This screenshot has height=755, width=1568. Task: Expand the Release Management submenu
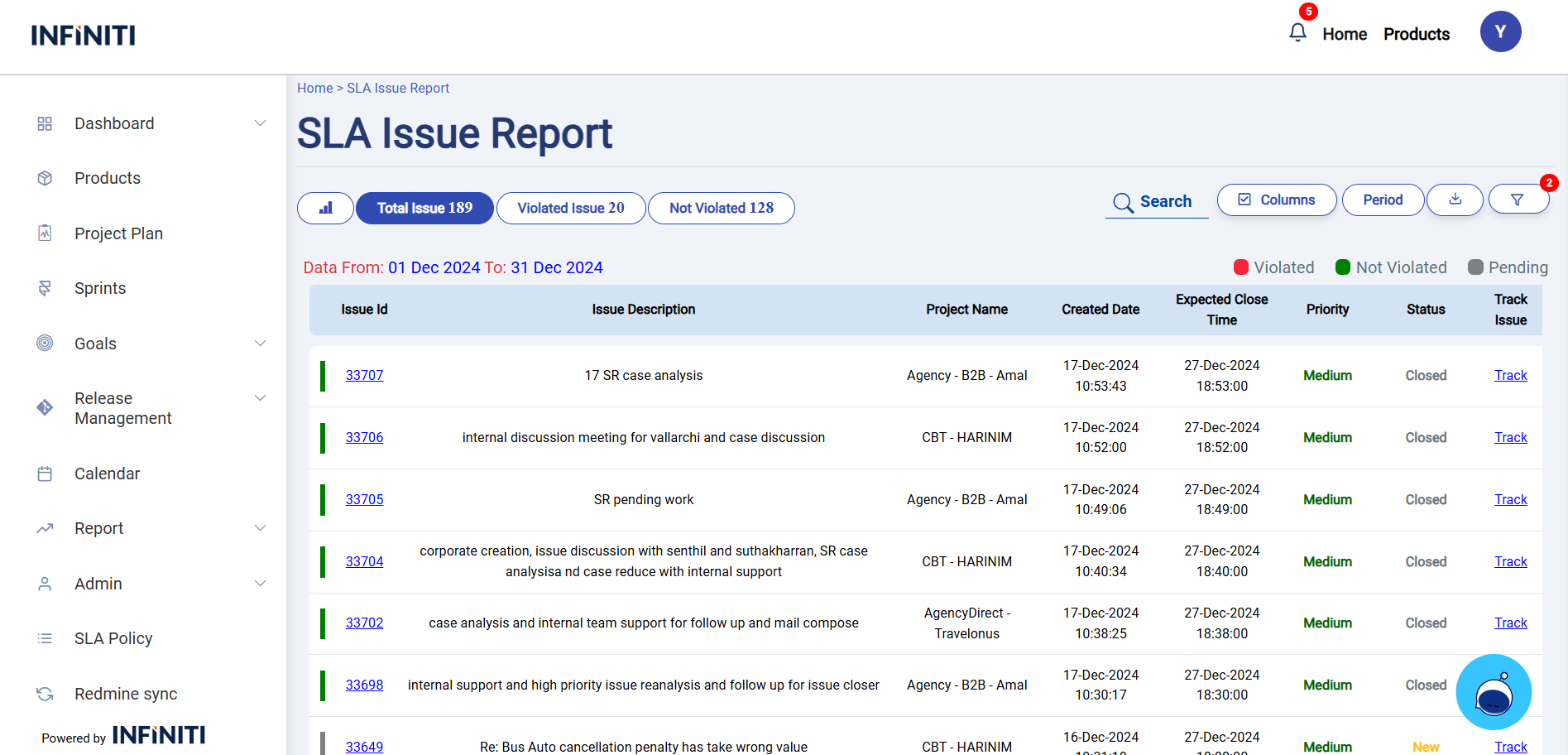click(260, 398)
